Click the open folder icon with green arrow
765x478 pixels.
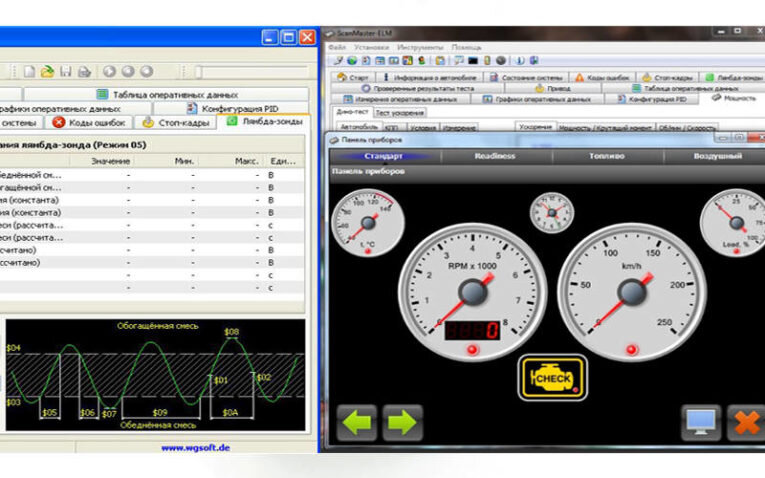[x=47, y=72]
